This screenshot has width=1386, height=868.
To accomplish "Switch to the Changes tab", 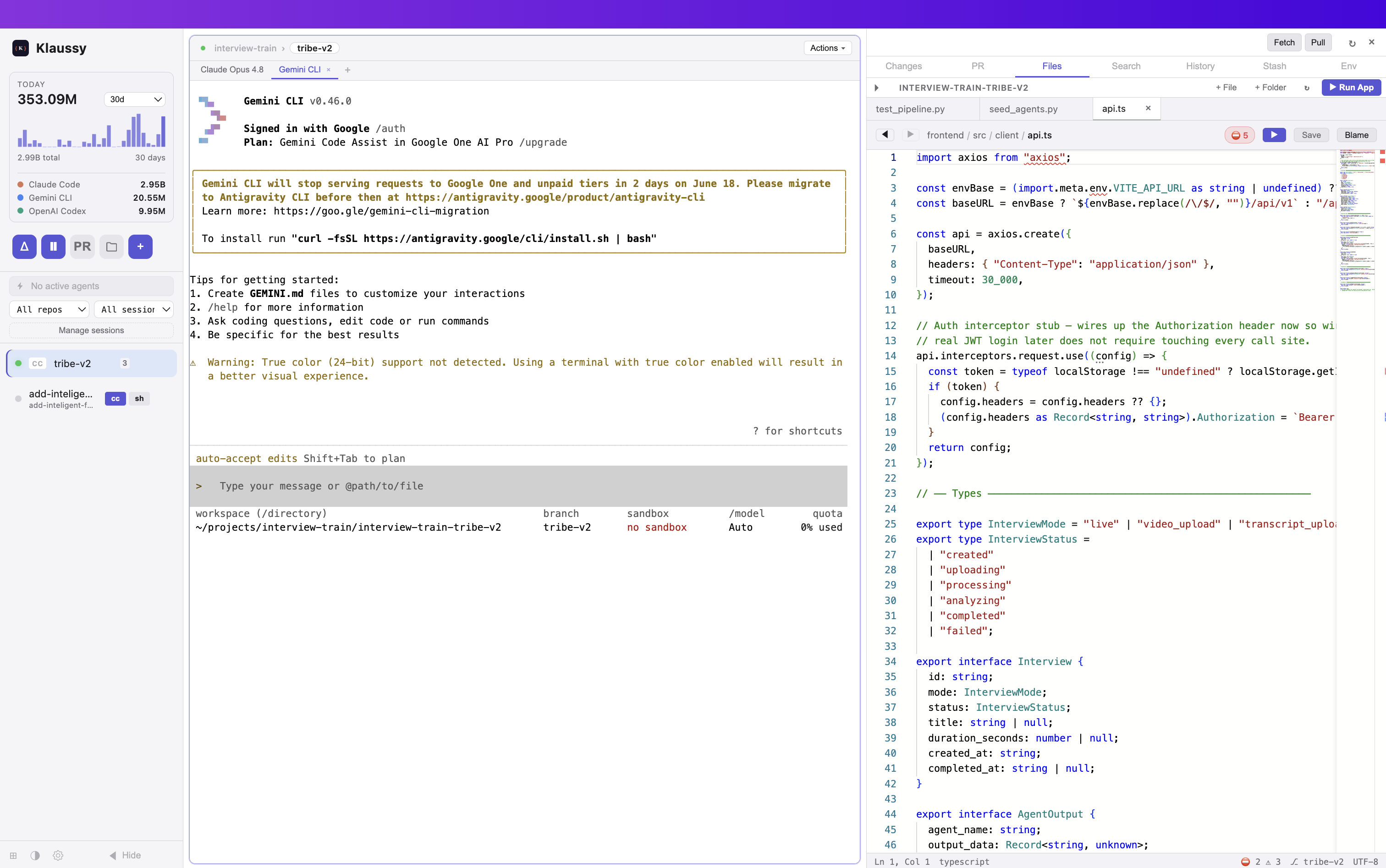I will point(904,66).
